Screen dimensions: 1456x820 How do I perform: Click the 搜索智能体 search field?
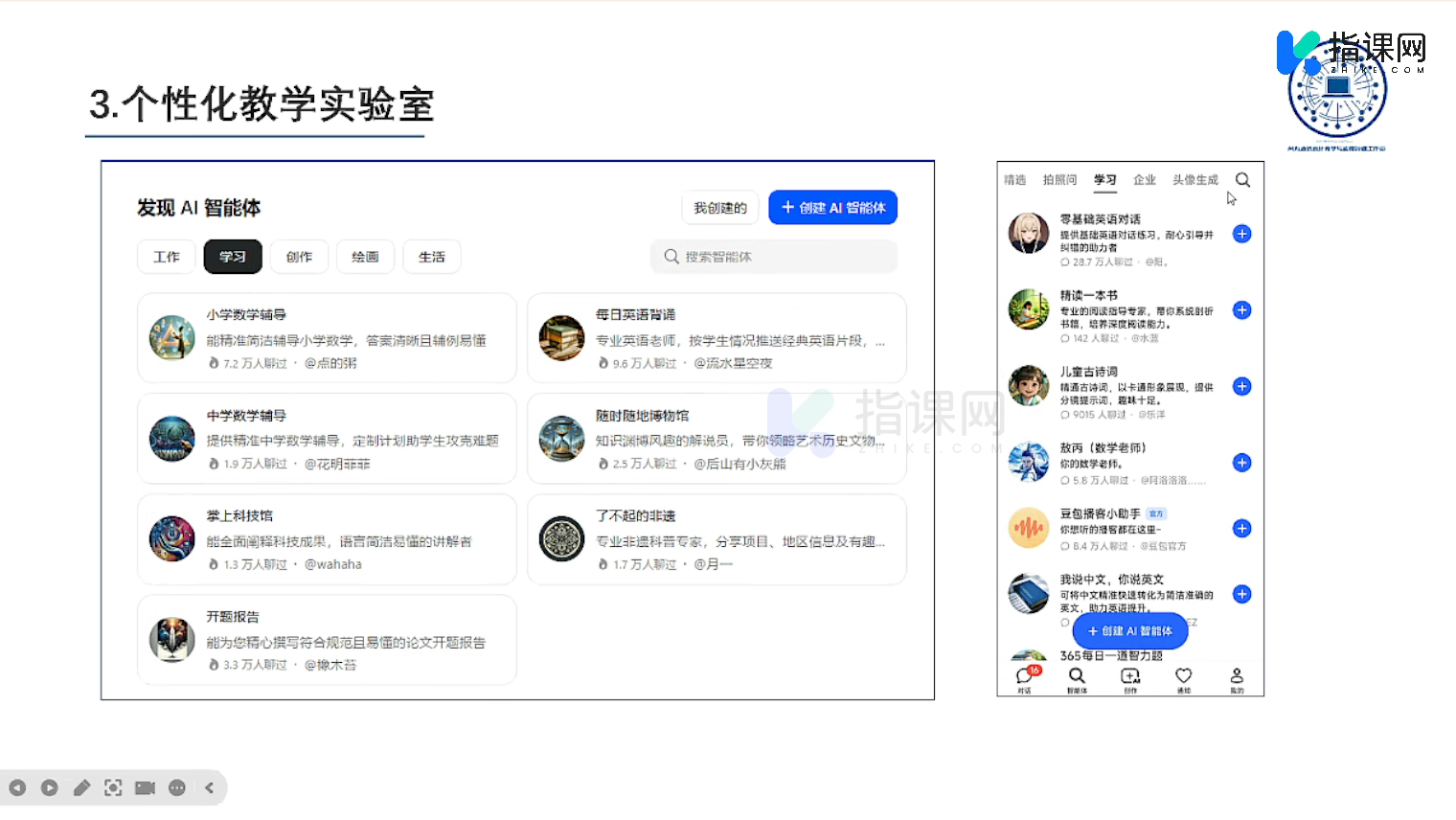tap(773, 257)
